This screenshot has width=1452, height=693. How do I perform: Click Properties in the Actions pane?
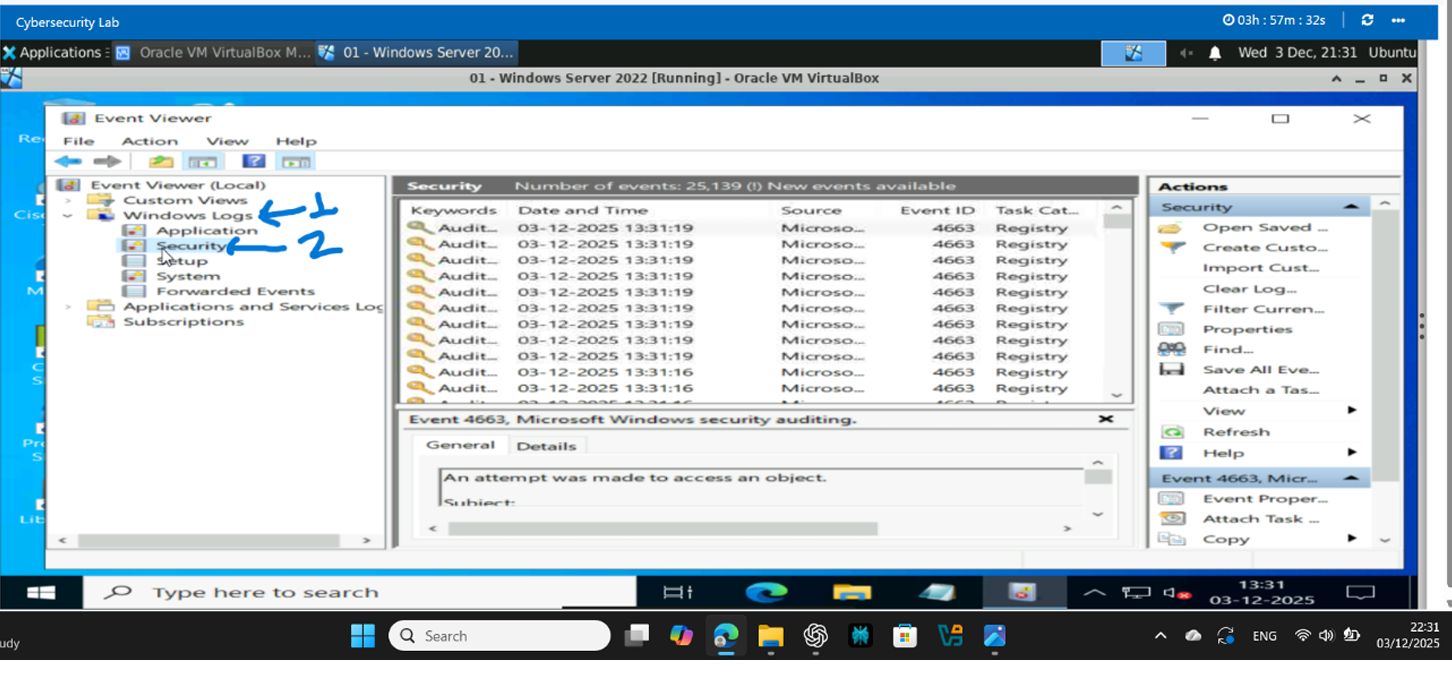pos(1247,329)
